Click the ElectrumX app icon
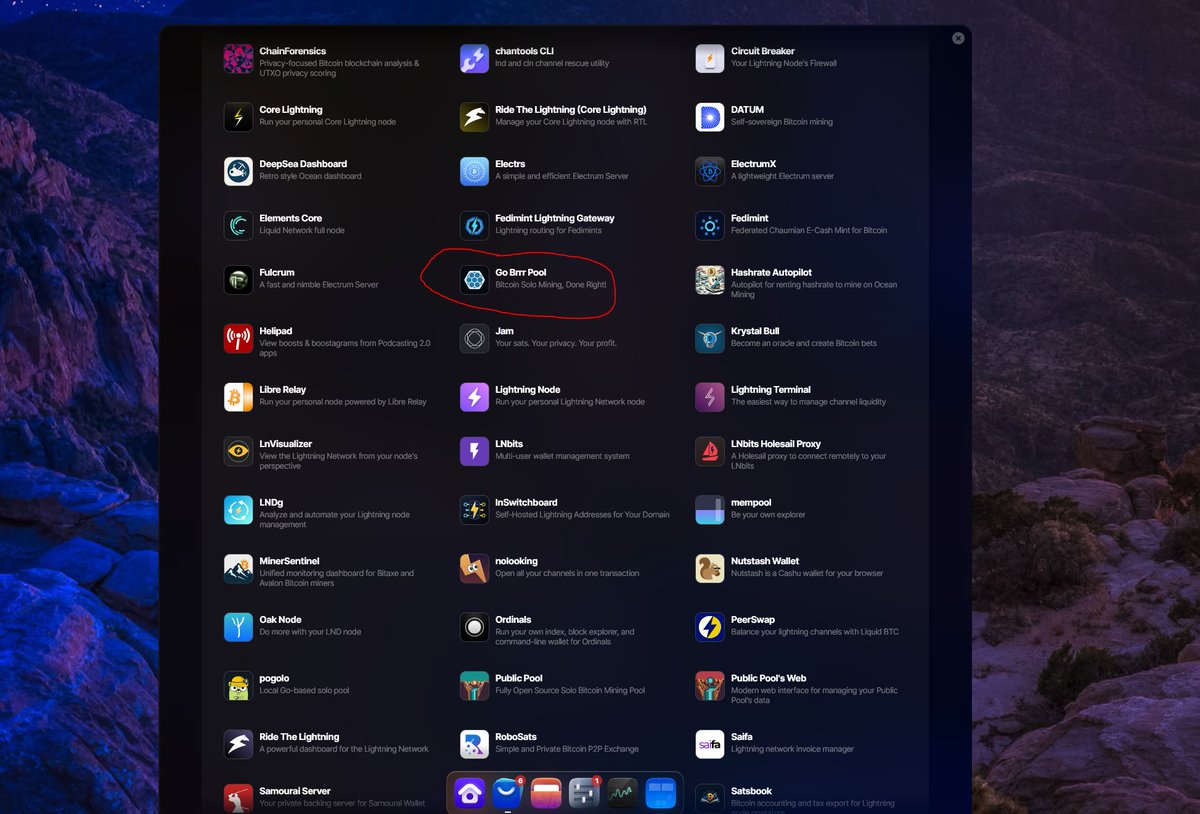Screen dimensions: 1200x814 pos(710,171)
